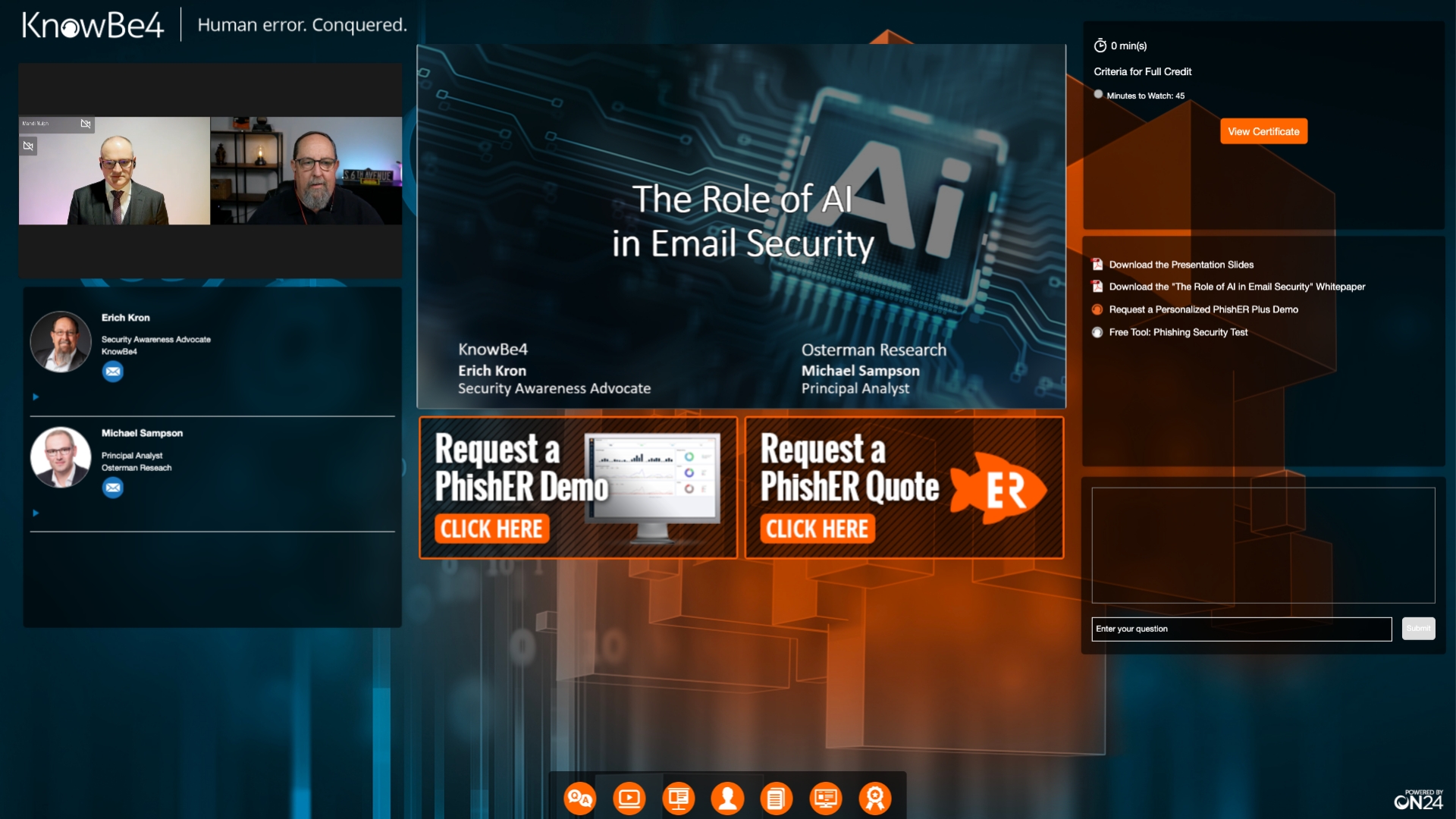Click the left speaker's video feed
Viewport: 1456px width, 819px height.
coord(115,171)
